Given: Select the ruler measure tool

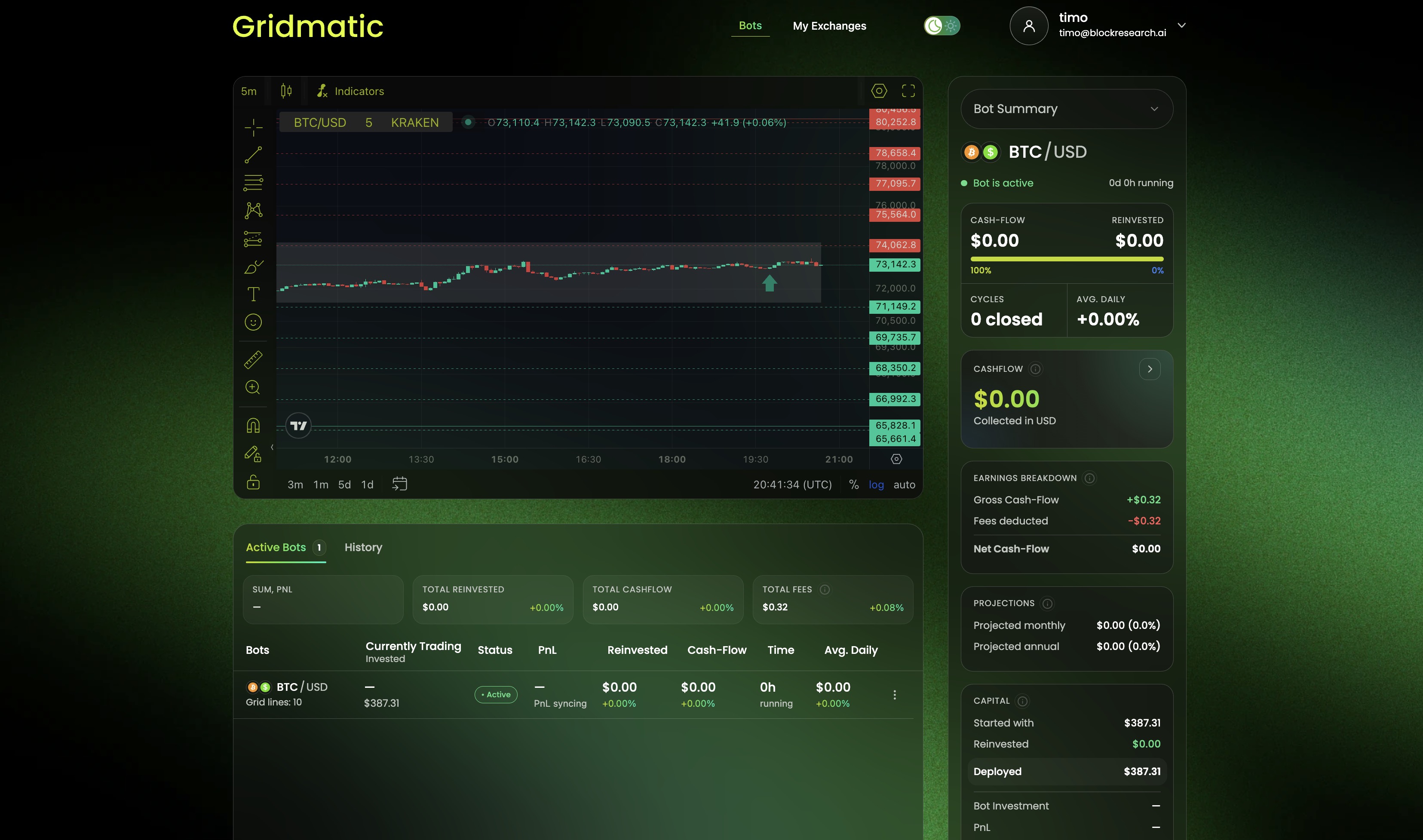Looking at the screenshot, I should click(x=253, y=359).
